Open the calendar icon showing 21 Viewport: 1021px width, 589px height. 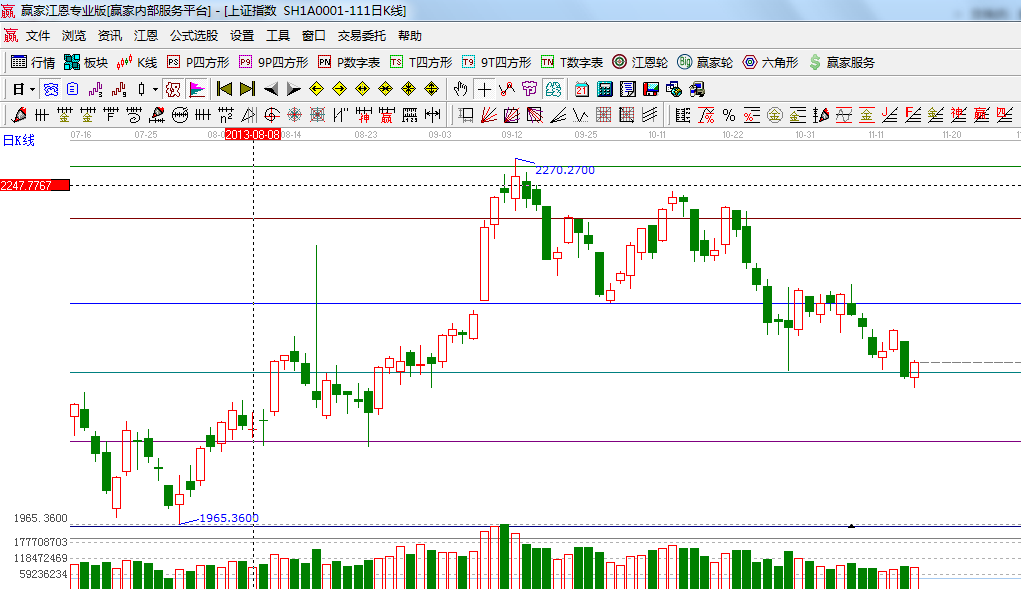(x=580, y=89)
